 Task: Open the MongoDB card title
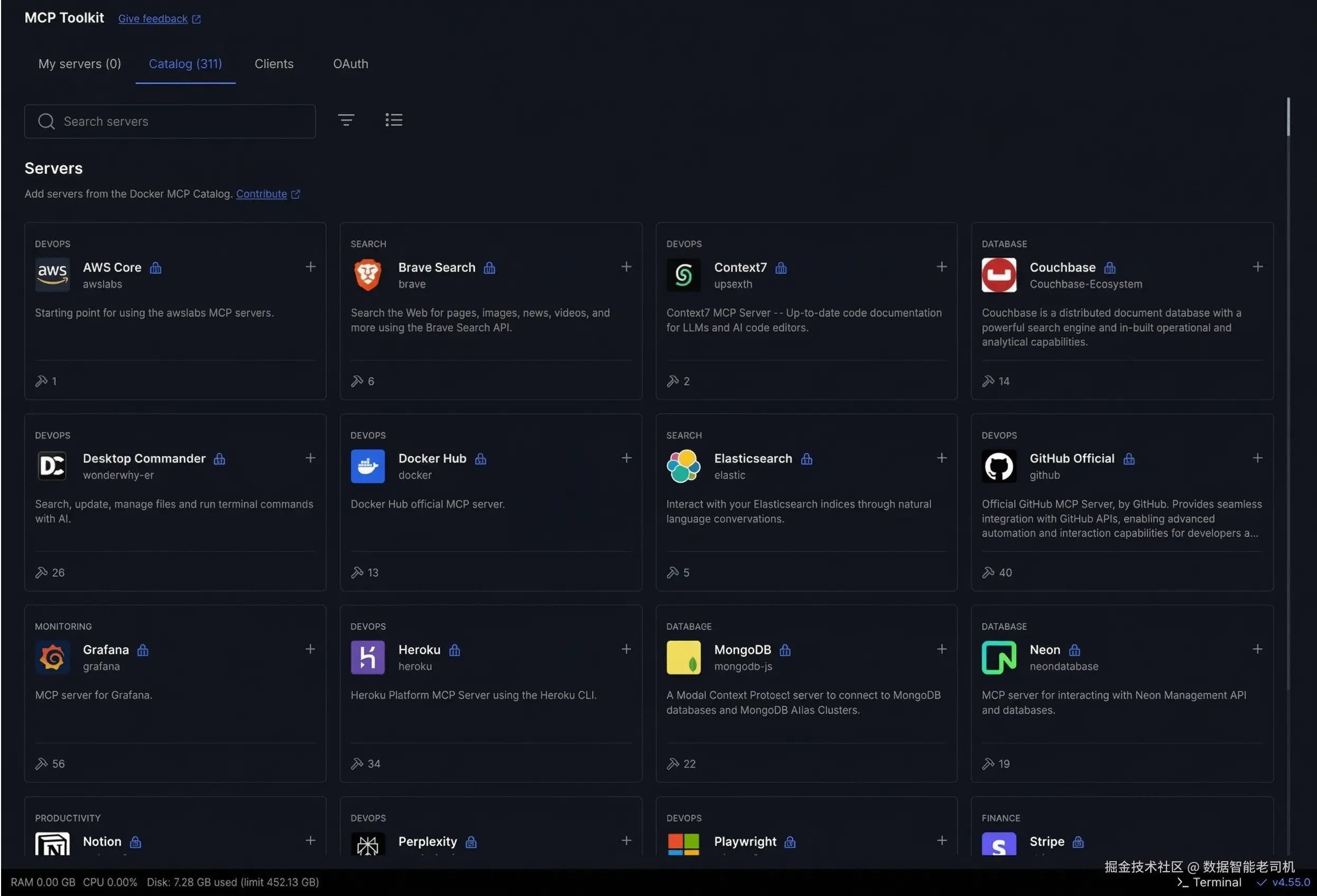click(743, 650)
